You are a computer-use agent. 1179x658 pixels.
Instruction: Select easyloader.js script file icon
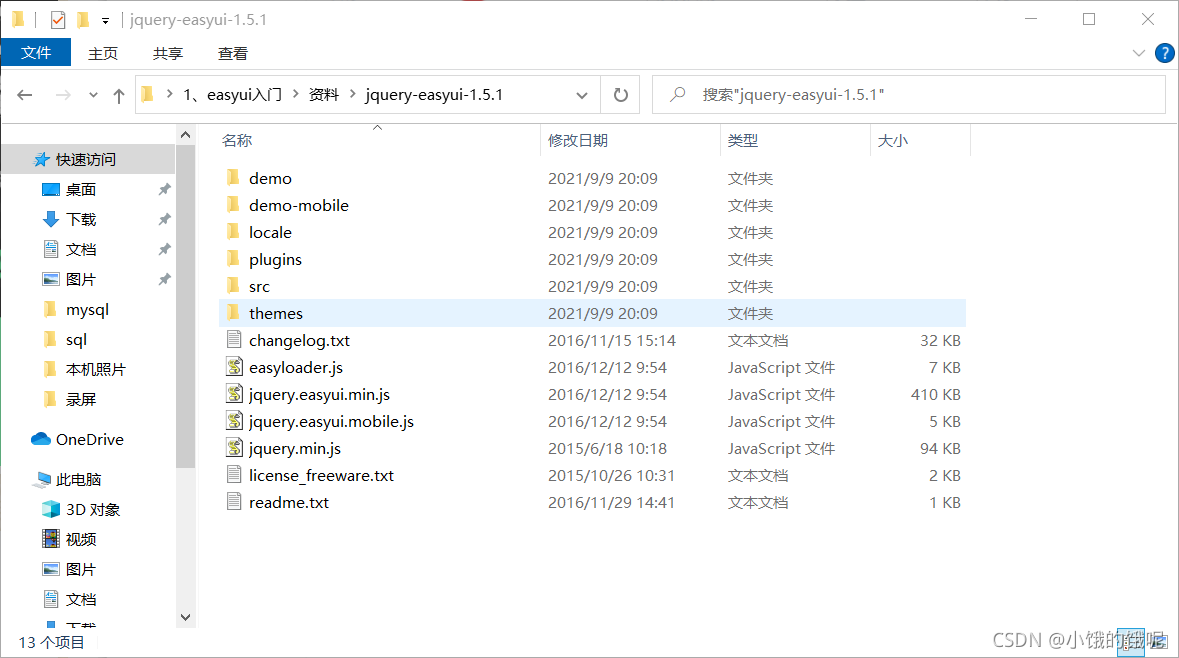point(234,366)
